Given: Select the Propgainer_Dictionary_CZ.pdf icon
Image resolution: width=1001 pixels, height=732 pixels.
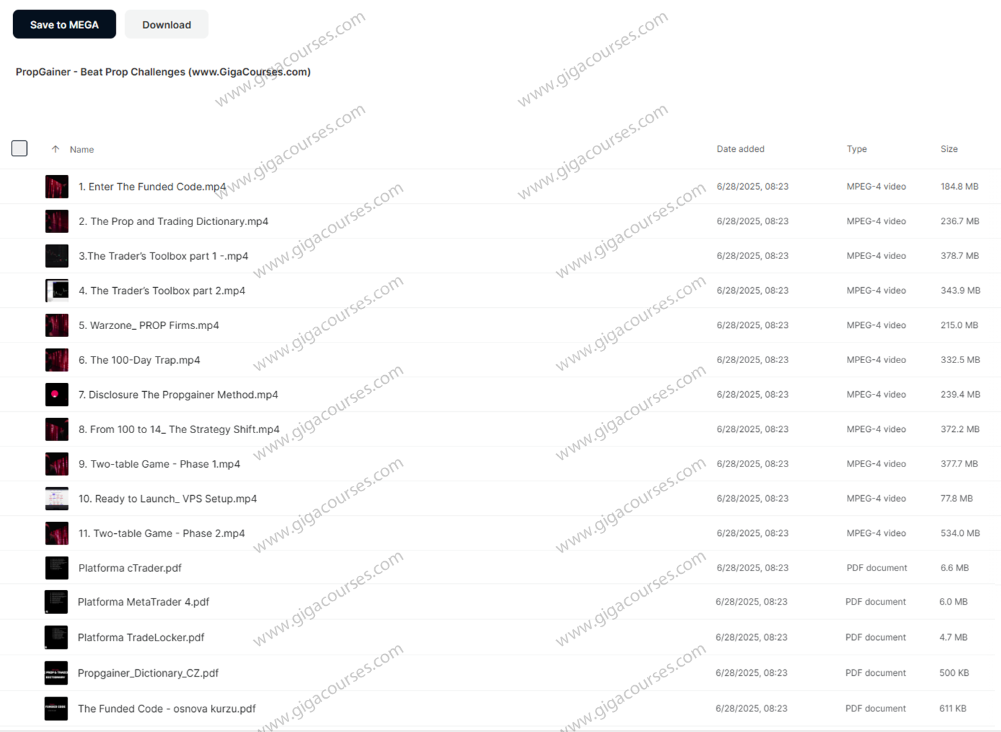Looking at the screenshot, I should tap(56, 673).
